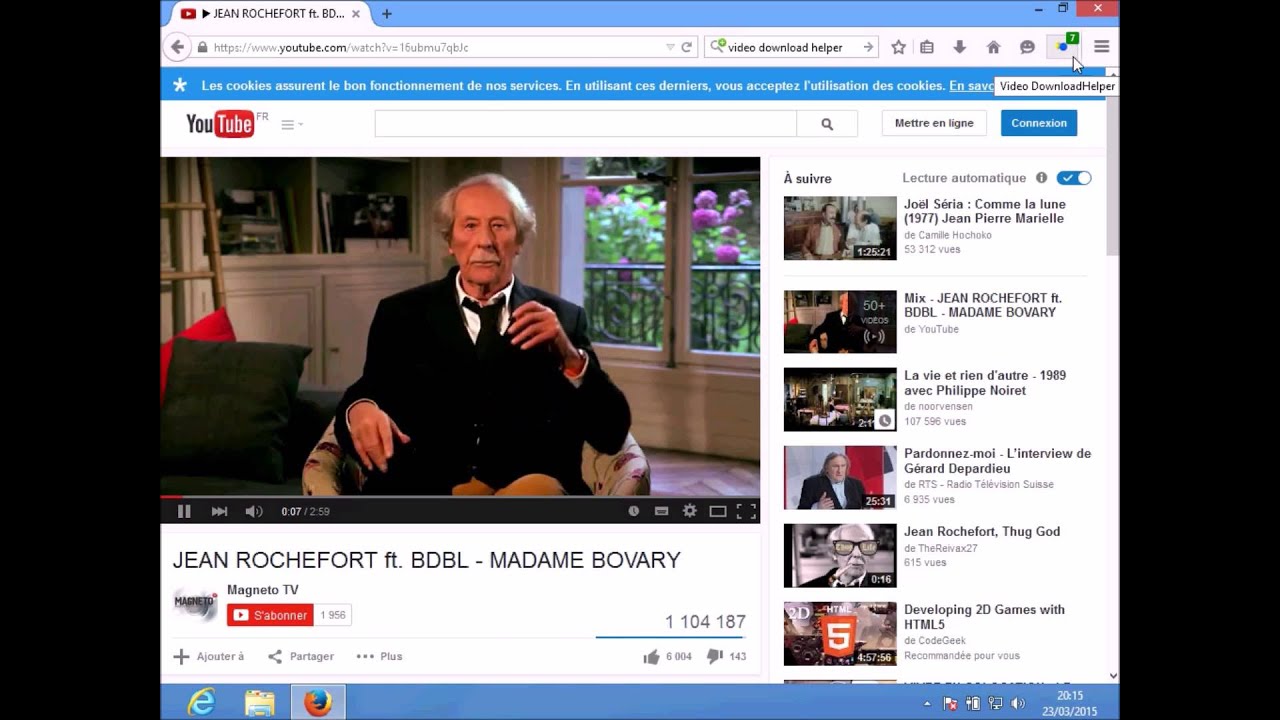This screenshot has height=720, width=1280.
Task: Click the thumbnail showing 1:25:21 duration
Action: 840,228
